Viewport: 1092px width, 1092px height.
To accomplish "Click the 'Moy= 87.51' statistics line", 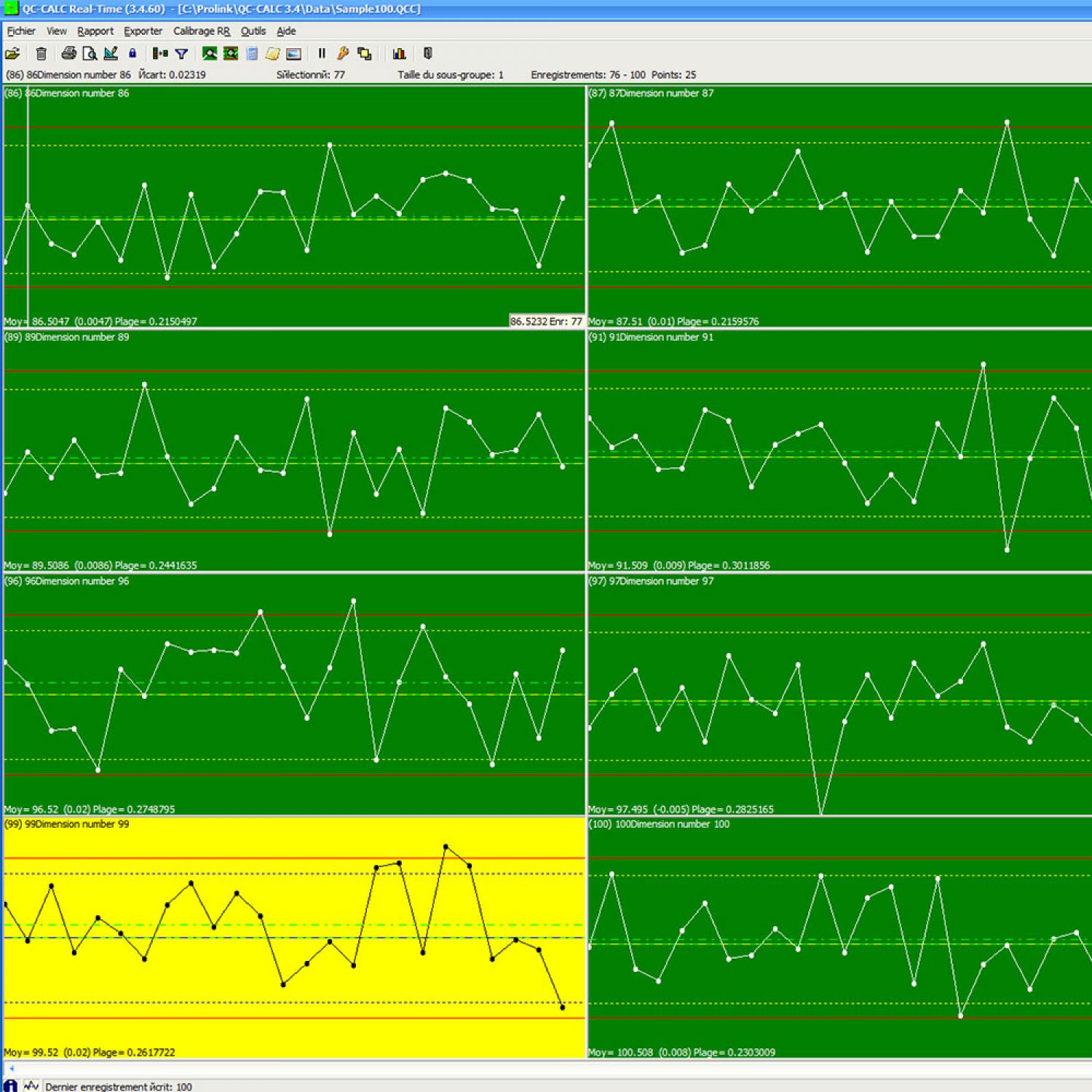I will (673, 321).
